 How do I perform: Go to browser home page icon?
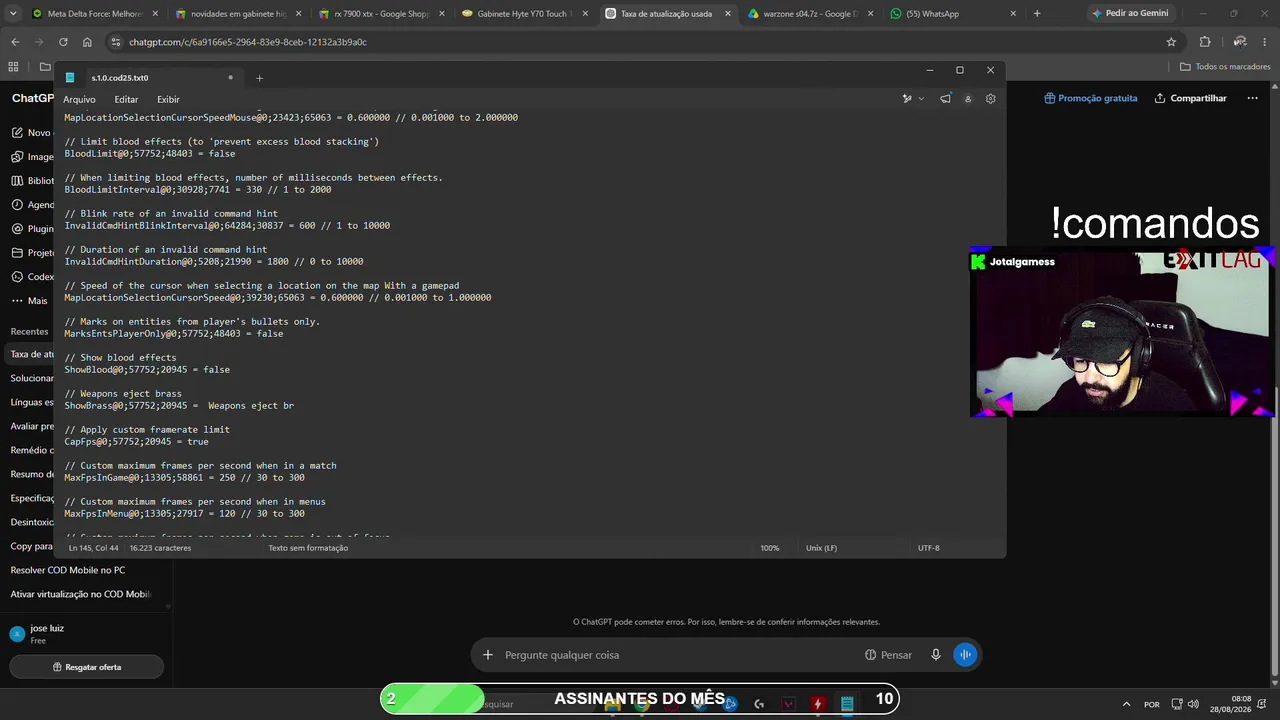pos(87,42)
